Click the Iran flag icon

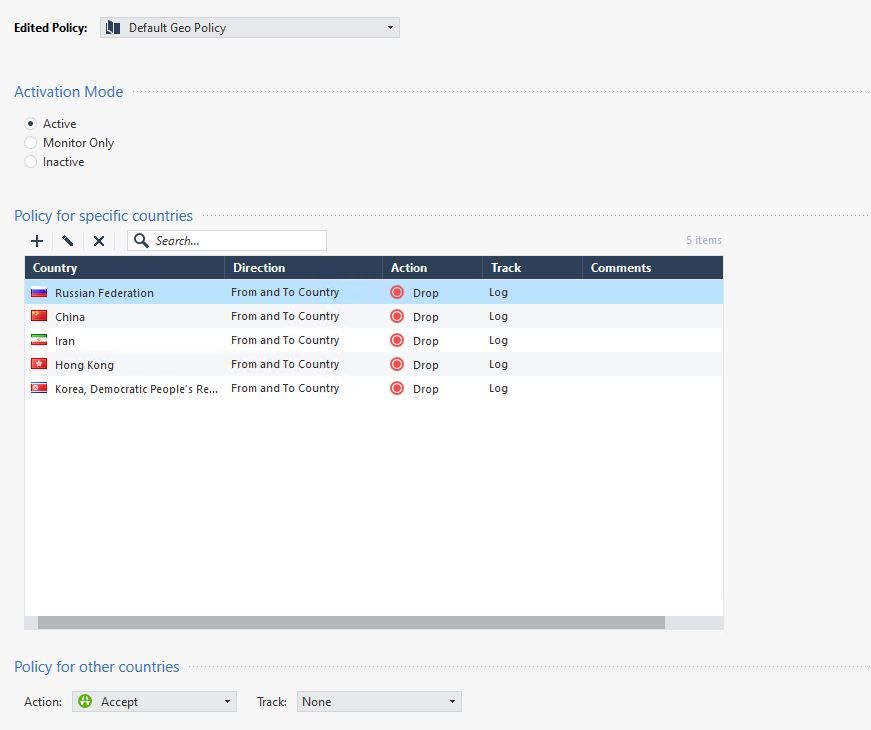[39, 341]
